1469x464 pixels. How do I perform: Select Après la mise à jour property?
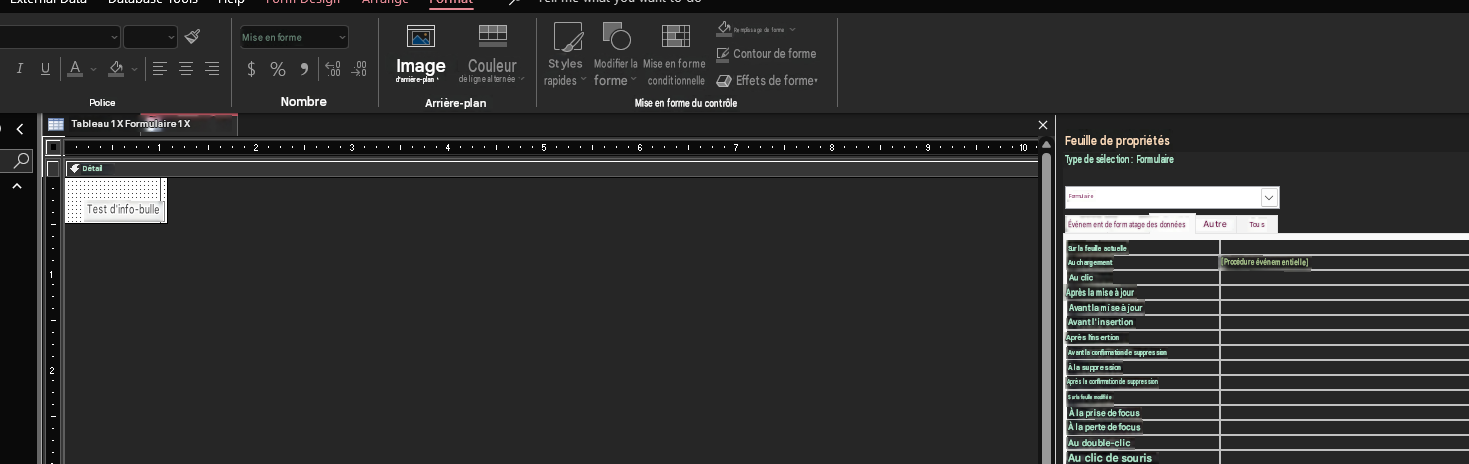1100,293
